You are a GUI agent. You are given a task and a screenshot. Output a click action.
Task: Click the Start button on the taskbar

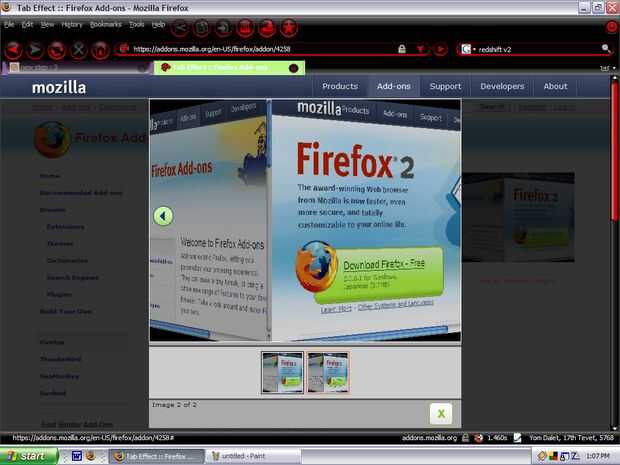pos(29,456)
